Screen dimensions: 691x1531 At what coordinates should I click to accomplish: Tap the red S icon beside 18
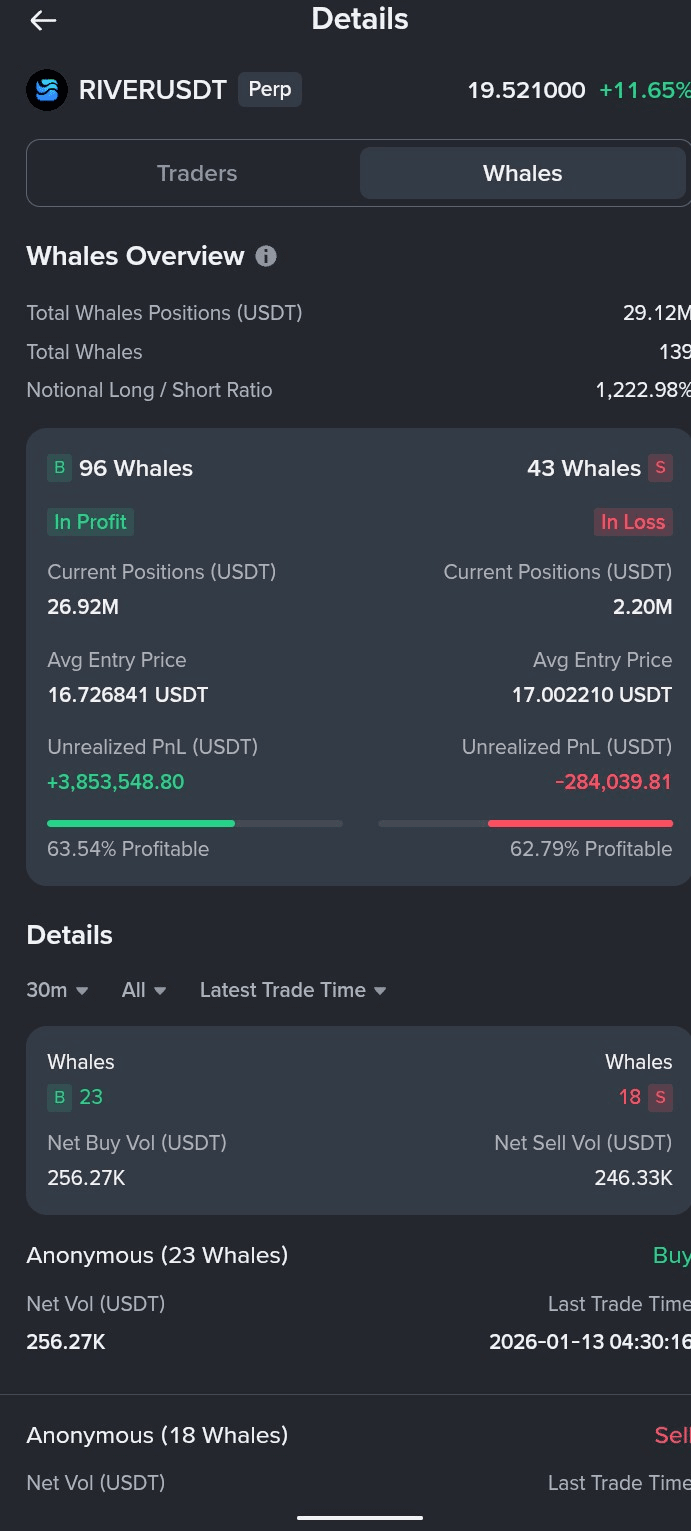click(660, 1097)
